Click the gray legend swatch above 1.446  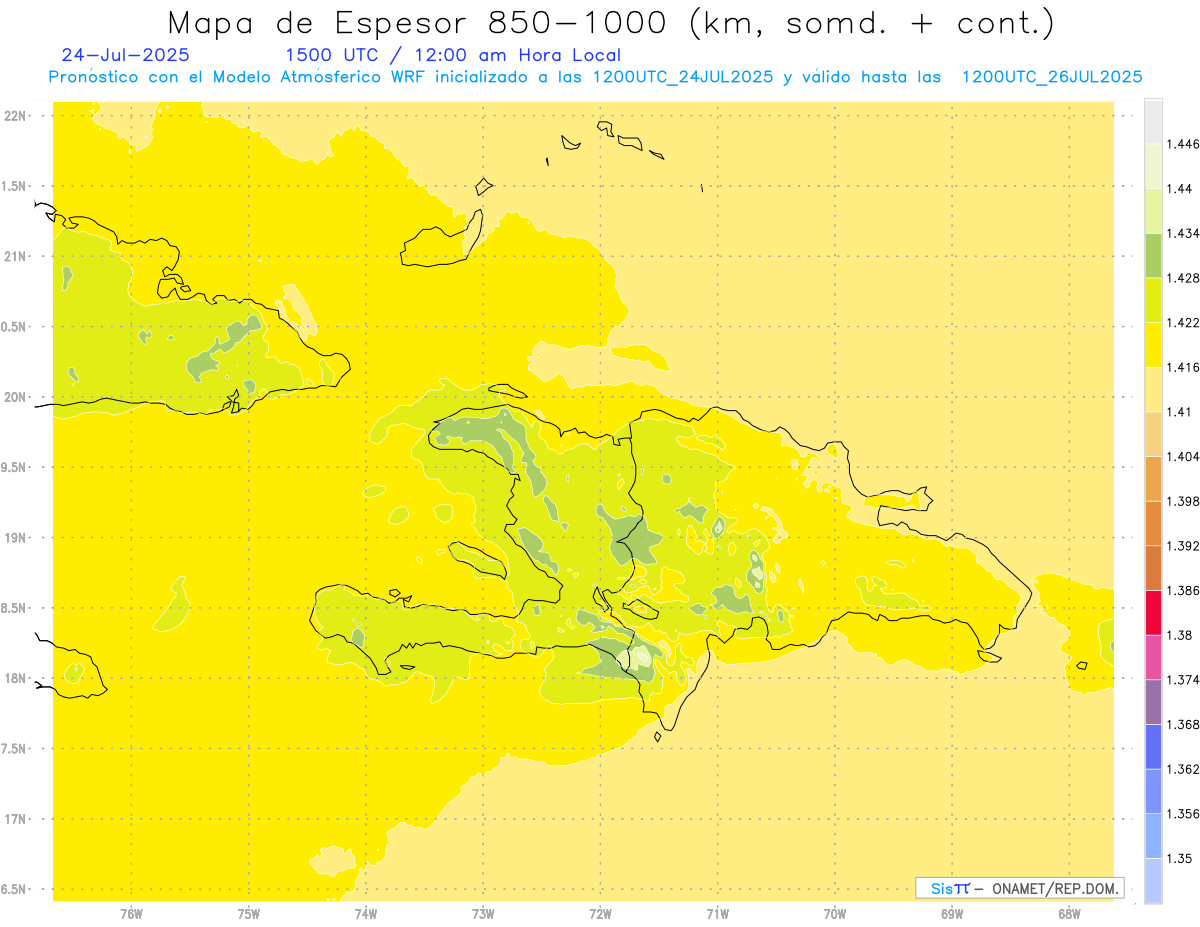1154,122
